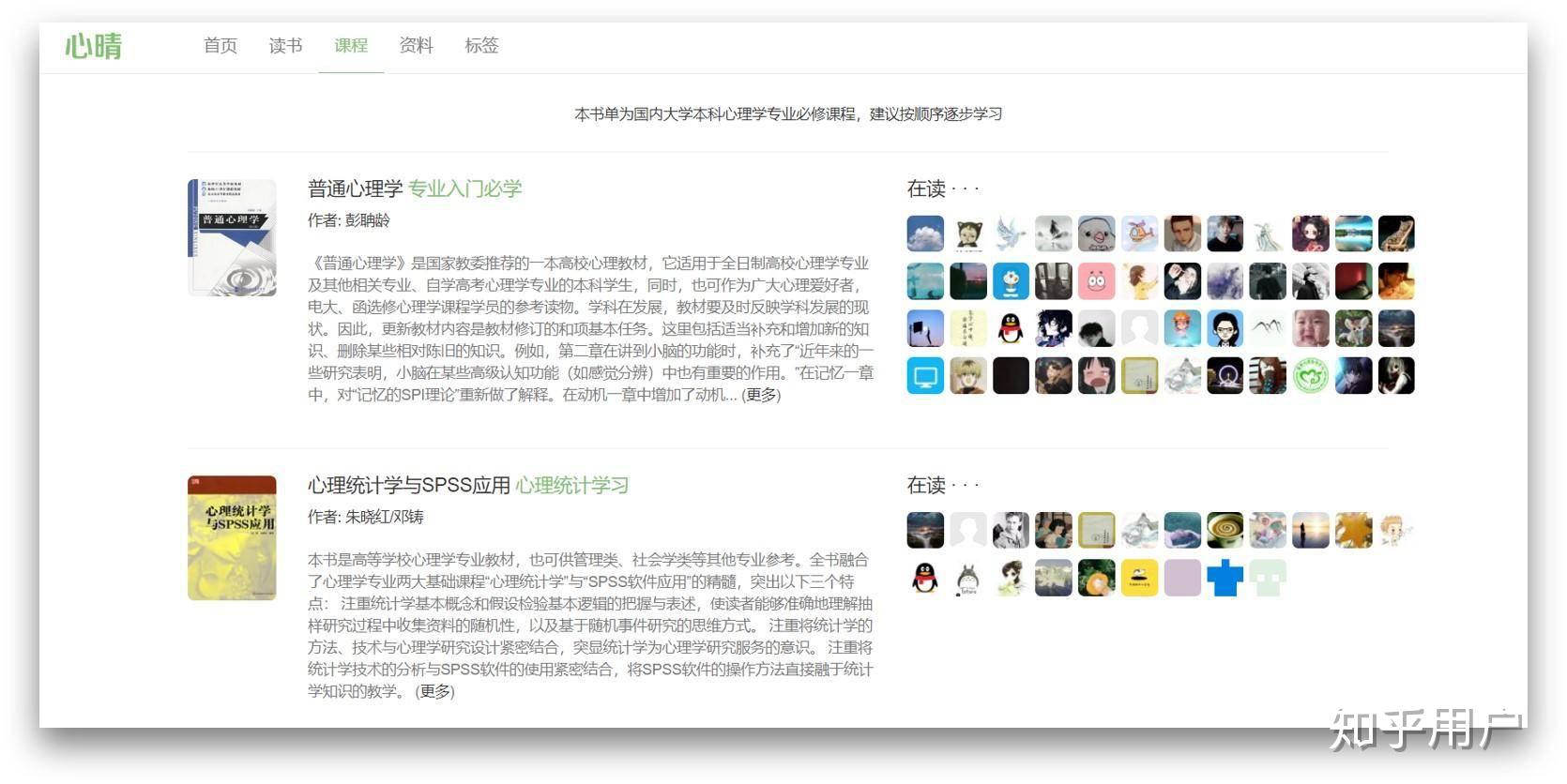Open the cartoon man with glasses avatar

1225,328
